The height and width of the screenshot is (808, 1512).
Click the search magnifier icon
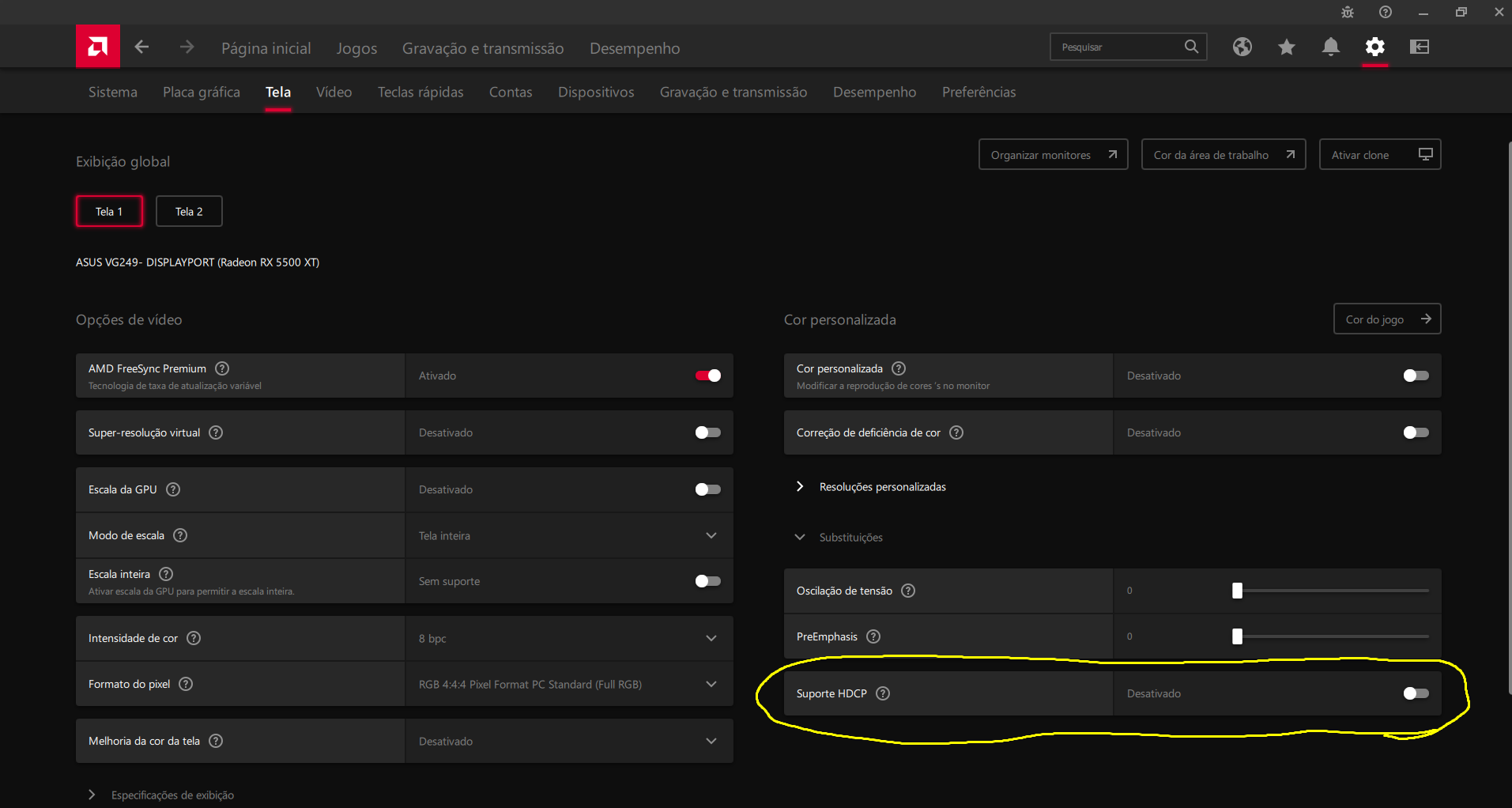click(1191, 47)
